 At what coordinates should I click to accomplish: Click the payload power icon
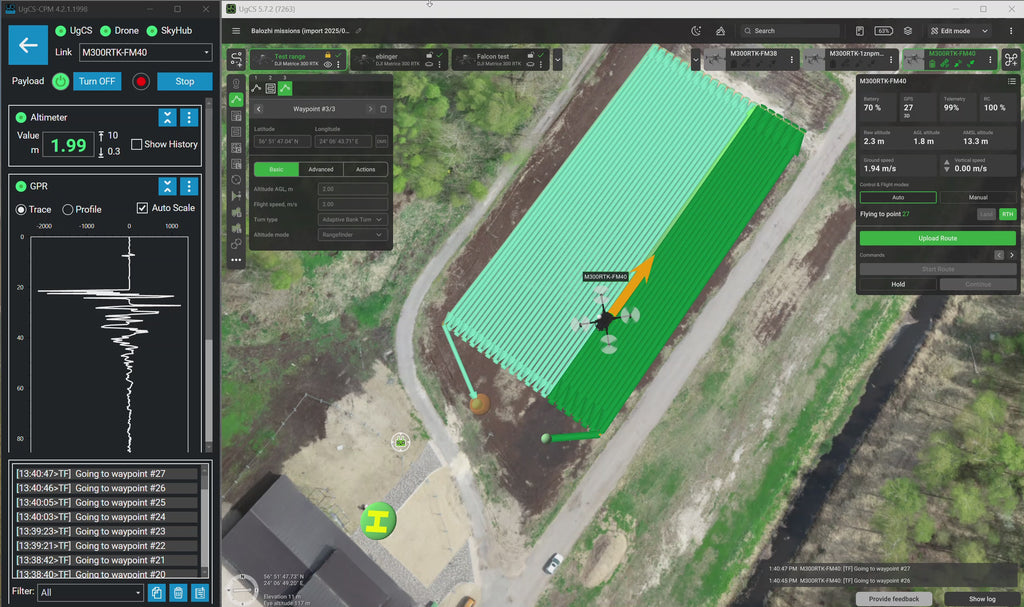pos(60,81)
